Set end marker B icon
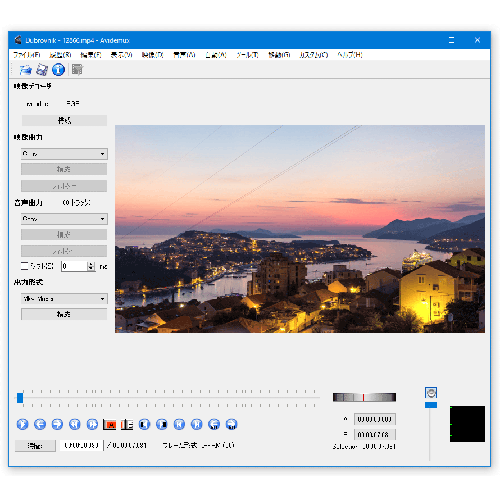 pos(127,424)
